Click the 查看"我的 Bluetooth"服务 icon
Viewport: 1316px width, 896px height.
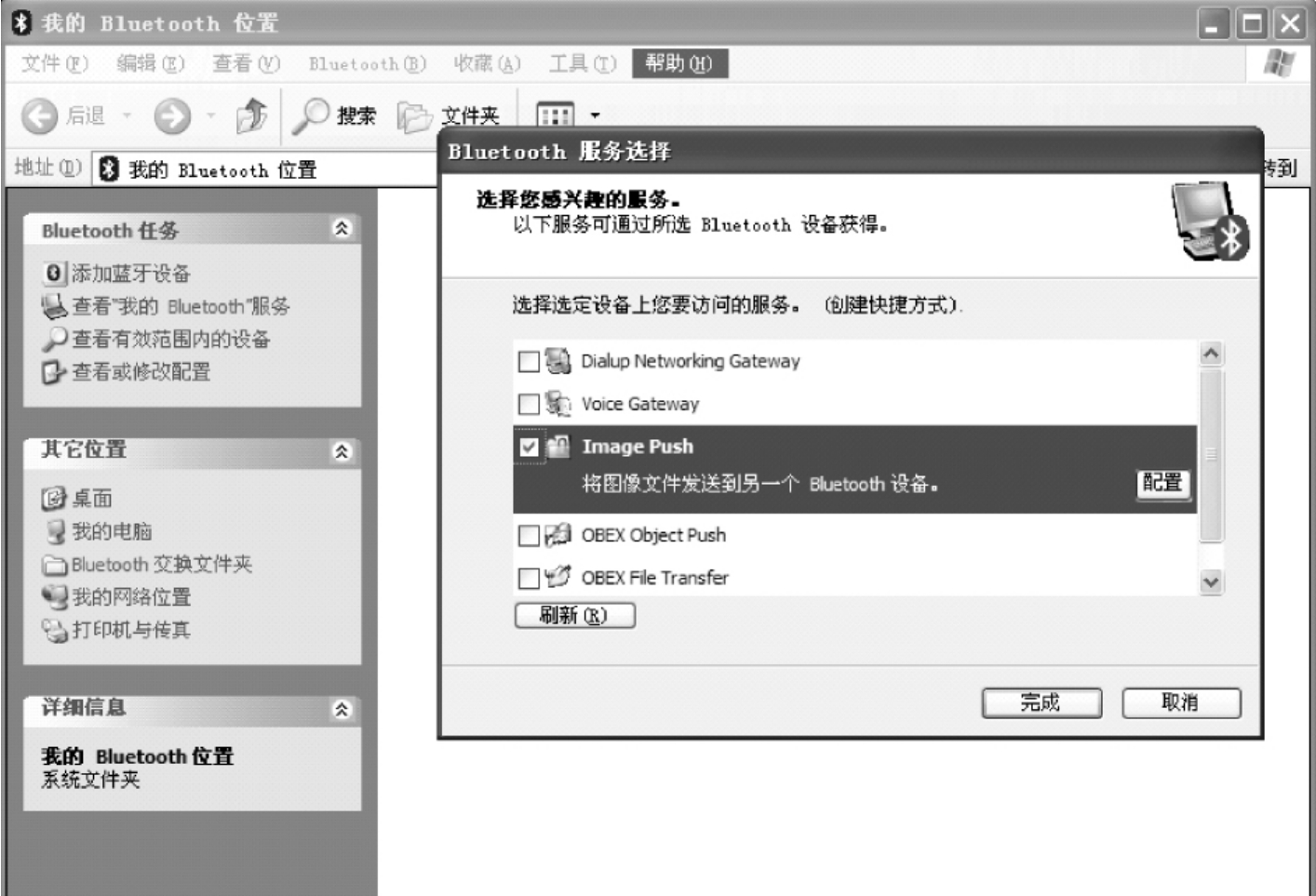[55, 306]
